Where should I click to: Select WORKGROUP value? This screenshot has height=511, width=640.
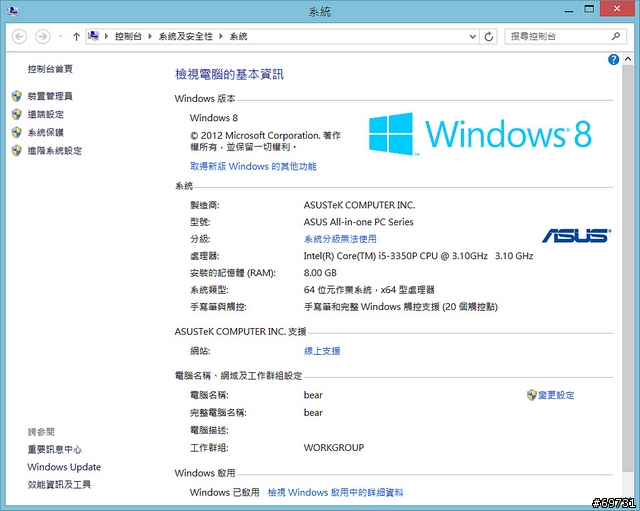(x=333, y=448)
